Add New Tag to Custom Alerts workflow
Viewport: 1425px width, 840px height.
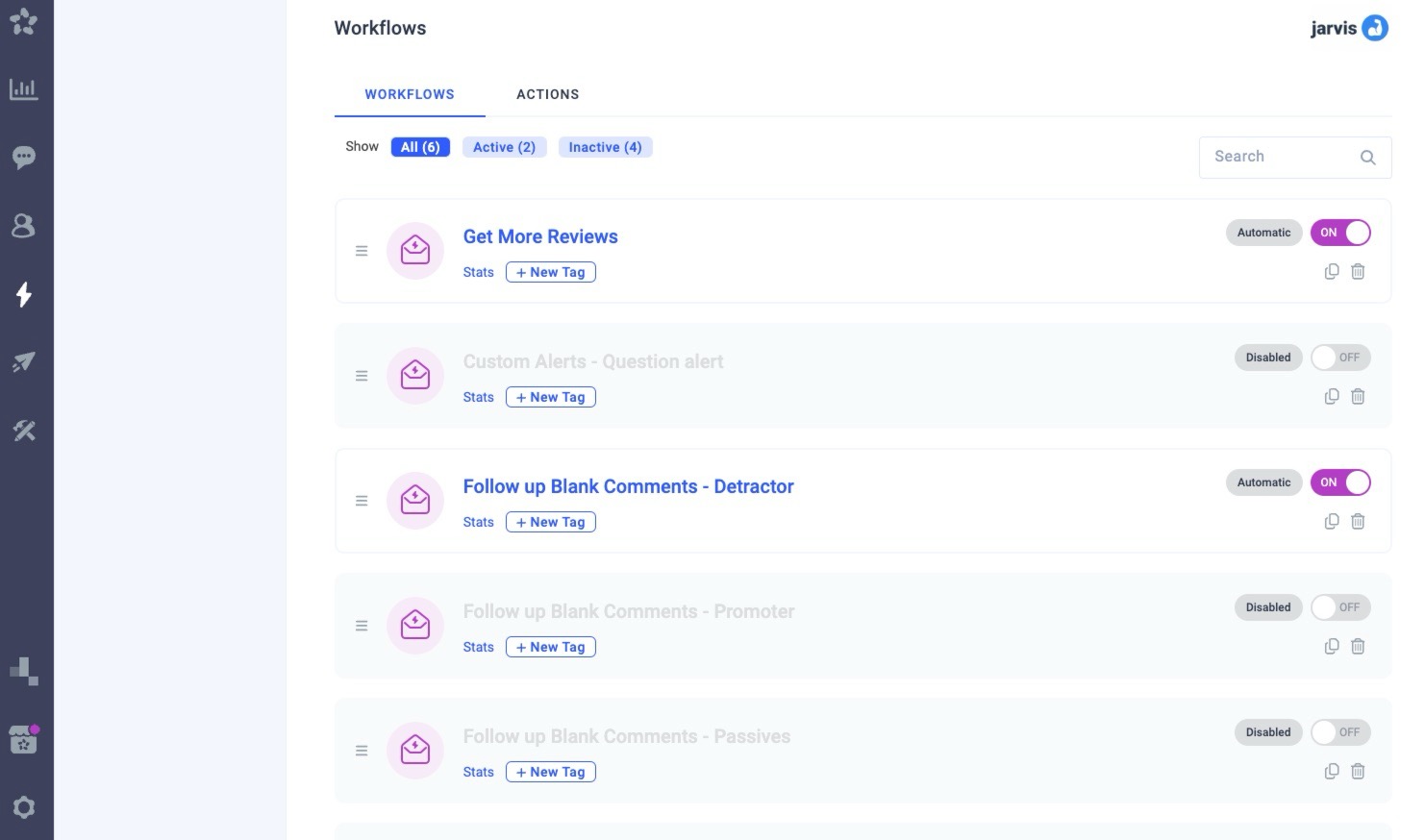(551, 397)
